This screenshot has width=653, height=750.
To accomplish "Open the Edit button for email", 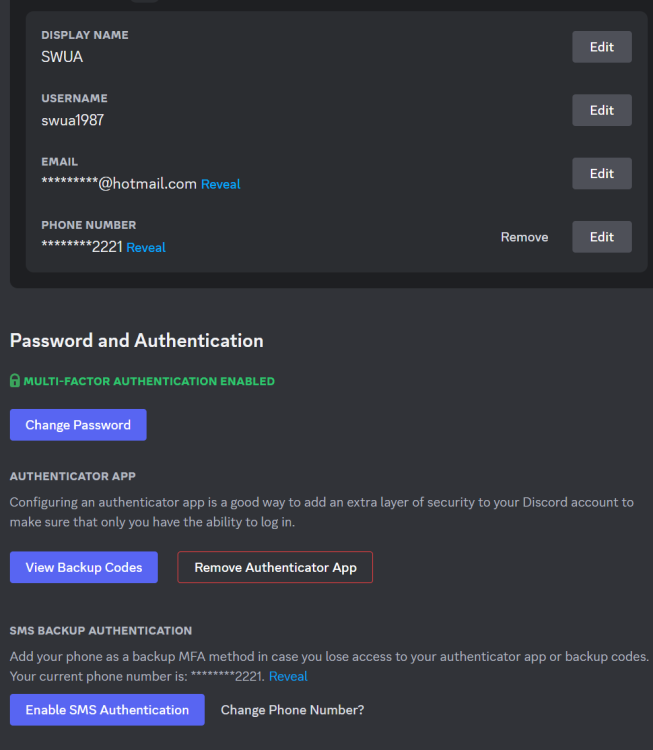I will (x=601, y=173).
